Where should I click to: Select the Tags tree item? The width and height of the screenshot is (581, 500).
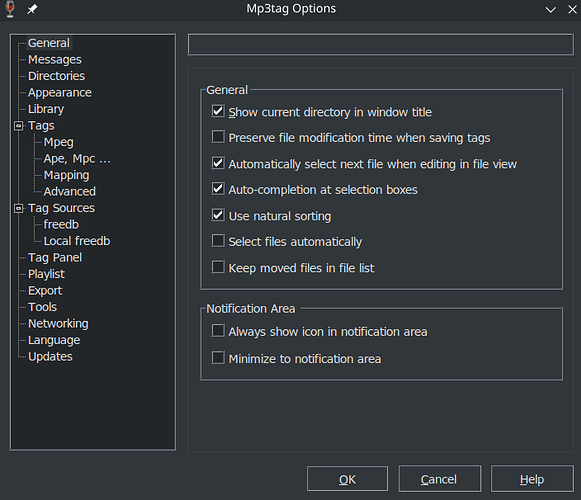click(41, 126)
